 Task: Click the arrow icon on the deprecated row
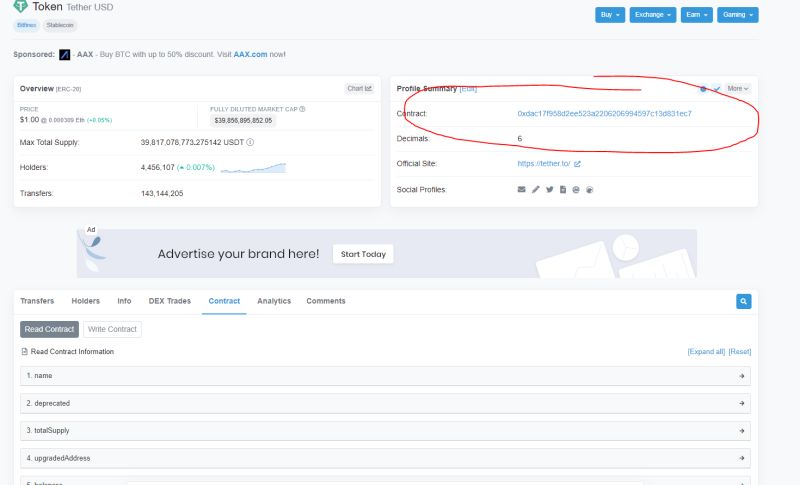[741, 403]
